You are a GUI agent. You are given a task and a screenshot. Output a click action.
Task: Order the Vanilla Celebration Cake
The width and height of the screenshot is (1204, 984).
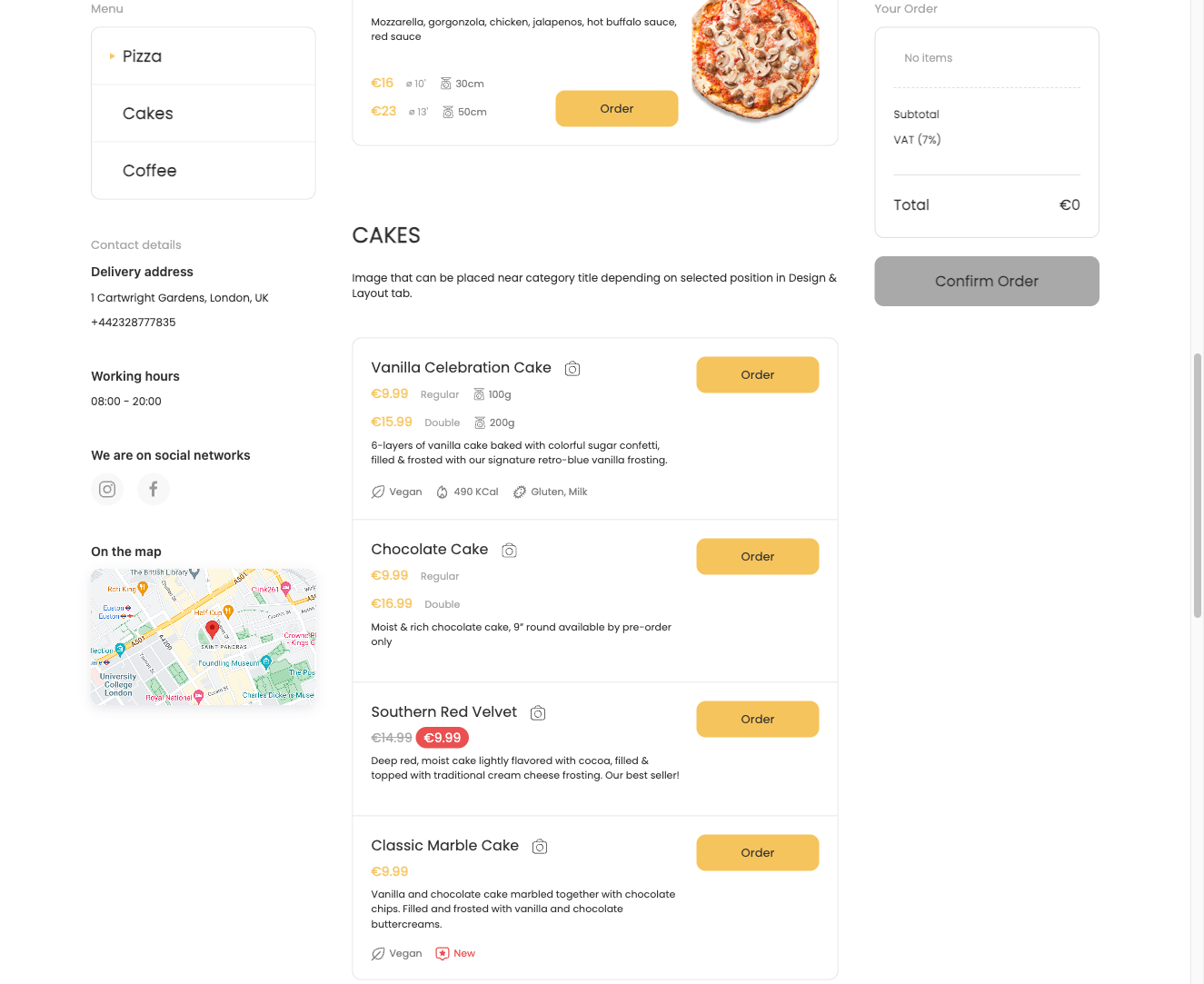[x=757, y=374]
